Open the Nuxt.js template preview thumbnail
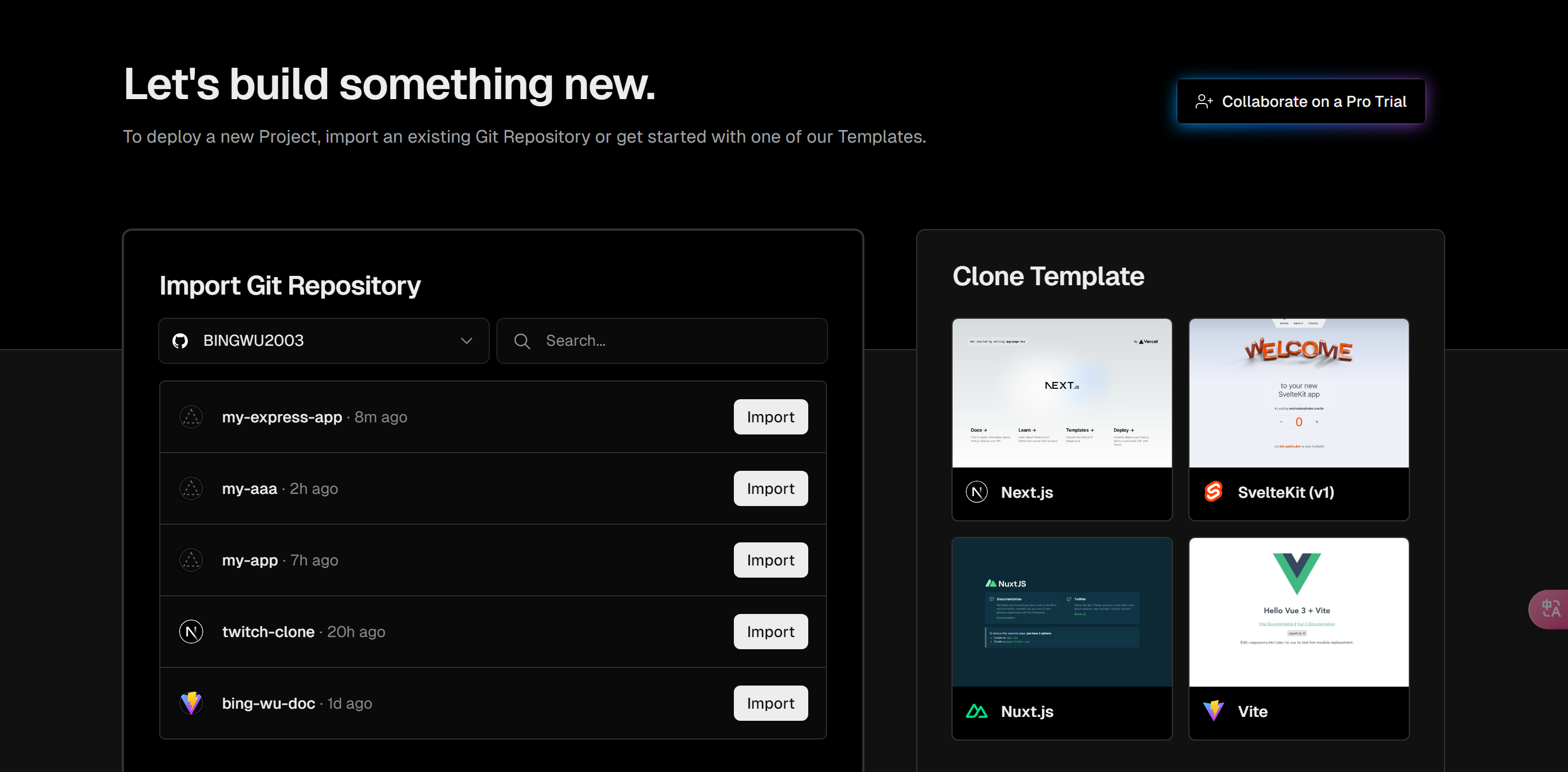This screenshot has height=772, width=1568. coord(1062,612)
